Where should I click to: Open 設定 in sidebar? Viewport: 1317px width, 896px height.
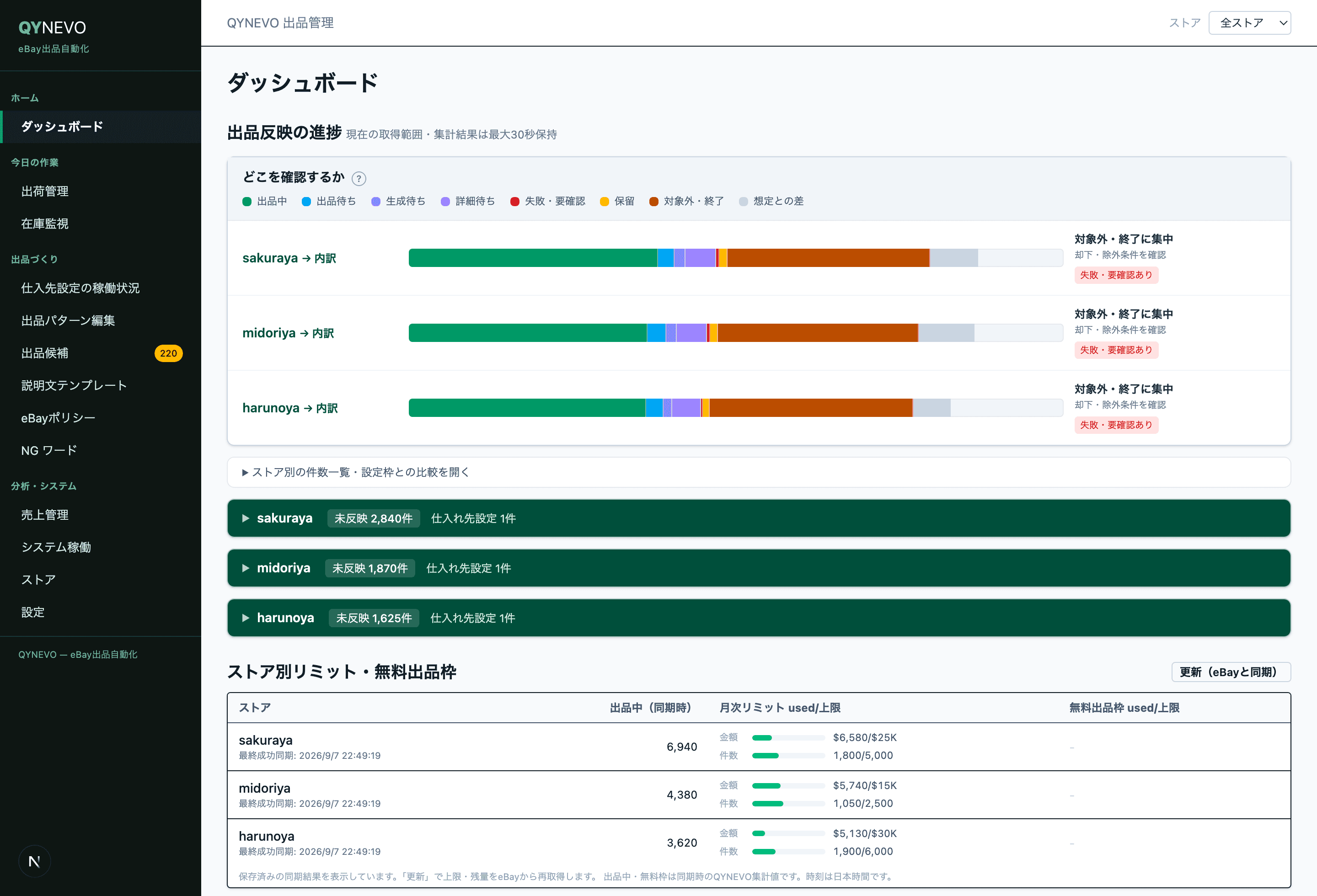click(x=101, y=612)
